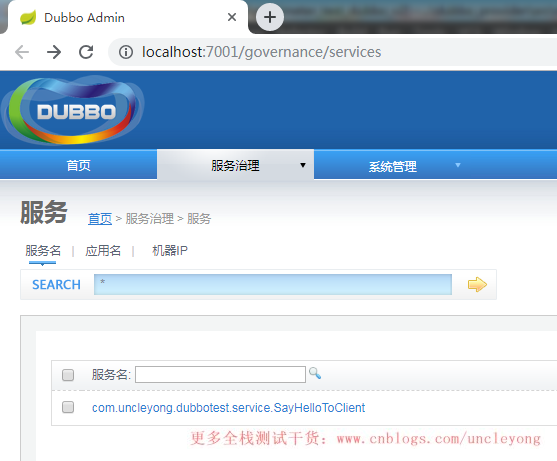Click the browser address bar URL
557x461 pixels.
pyautogui.click(x=261, y=52)
